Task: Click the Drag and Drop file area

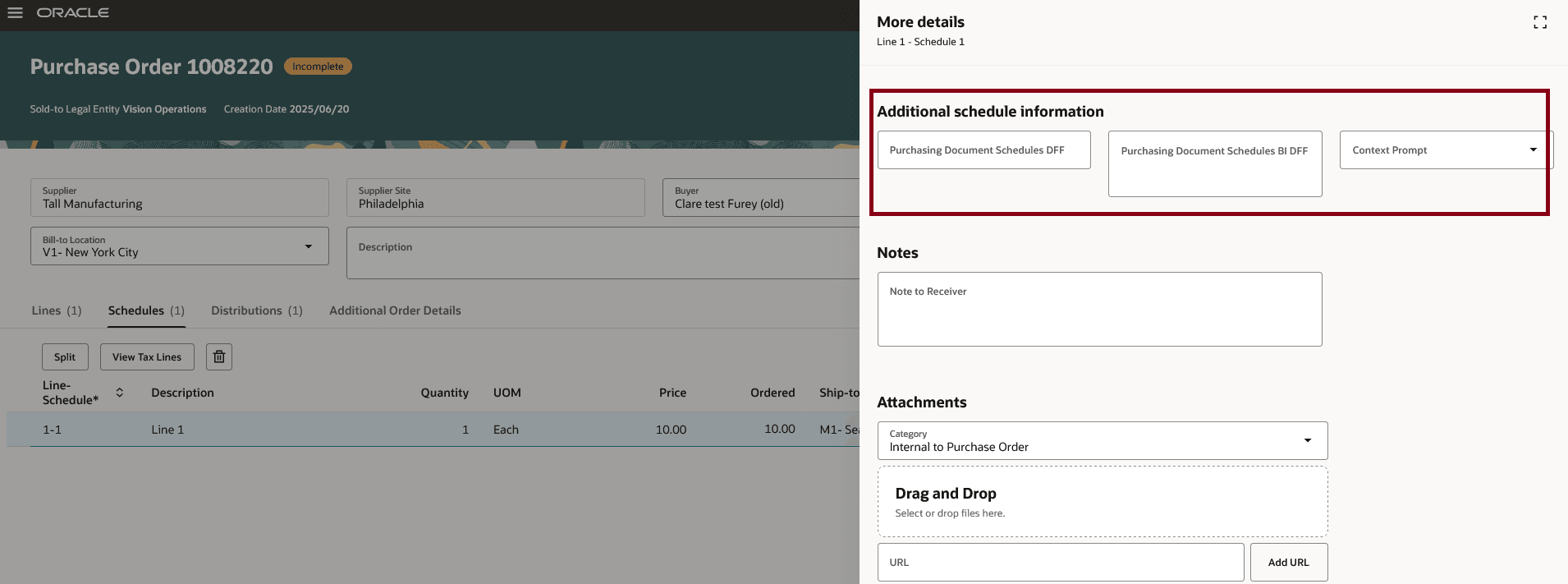Action: tap(1102, 502)
